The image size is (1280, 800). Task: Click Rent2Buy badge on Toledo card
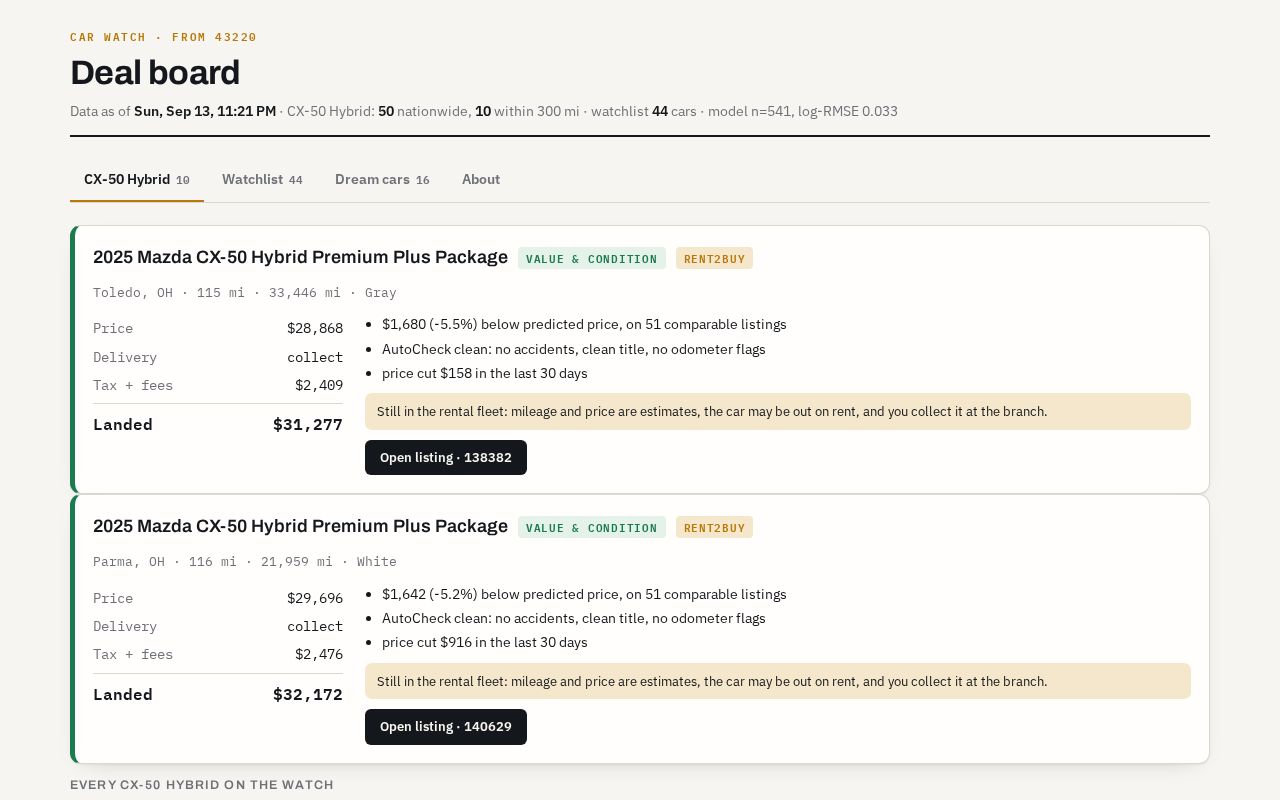pyautogui.click(x=714, y=259)
